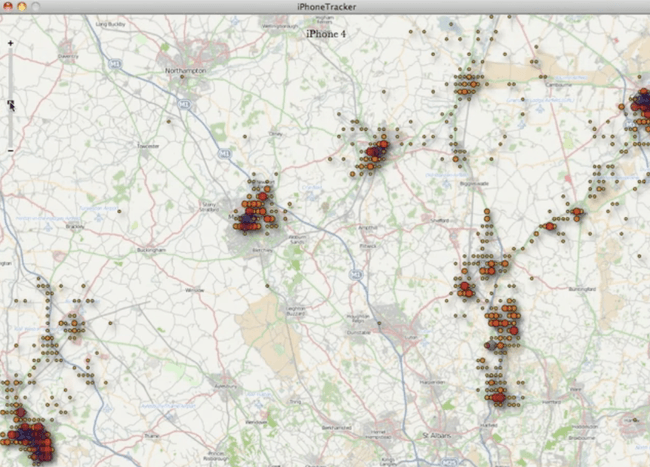The height and width of the screenshot is (467, 650).
Task: Click the Ampthill map label
Action: coord(368,227)
